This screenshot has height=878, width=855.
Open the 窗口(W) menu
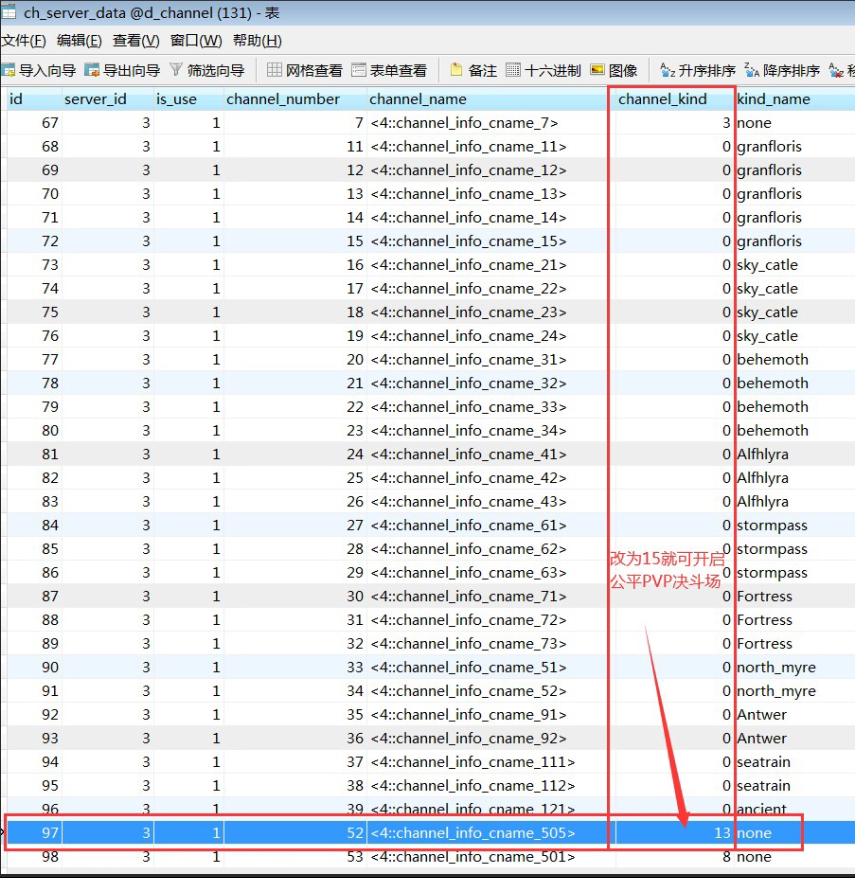196,41
